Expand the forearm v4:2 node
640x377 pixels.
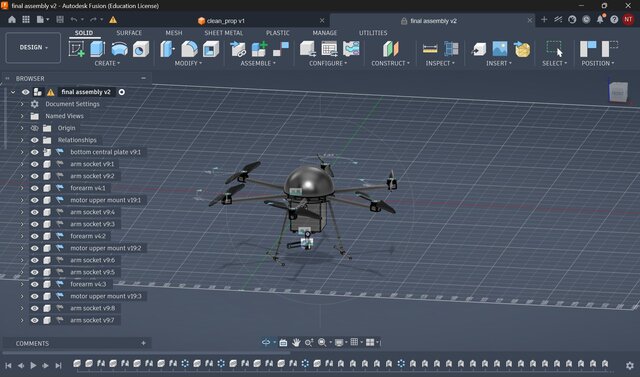click(22, 236)
